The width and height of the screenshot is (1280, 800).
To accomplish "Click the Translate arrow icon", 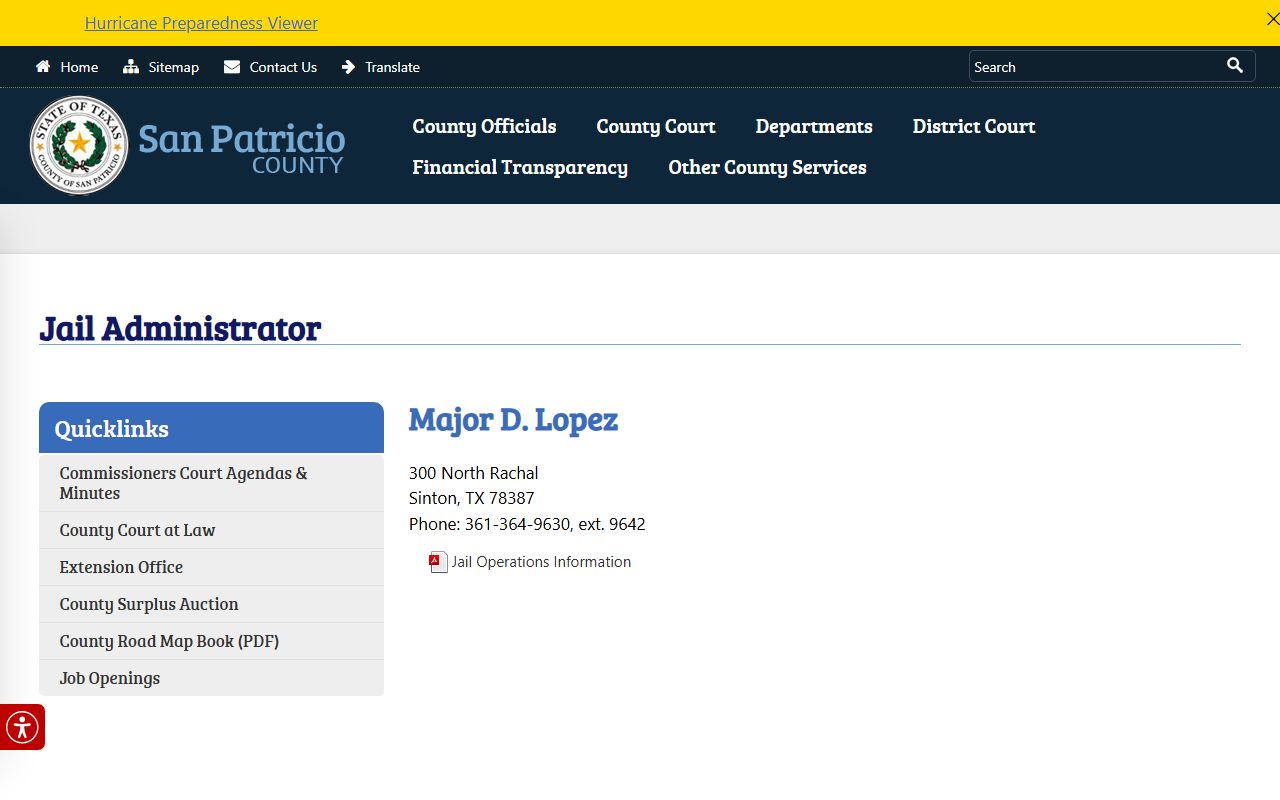I will [348, 67].
